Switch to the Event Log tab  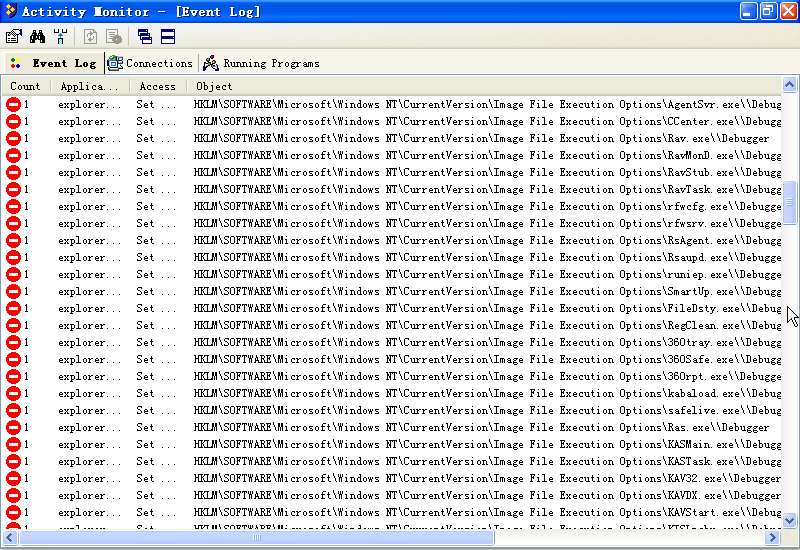coord(54,63)
